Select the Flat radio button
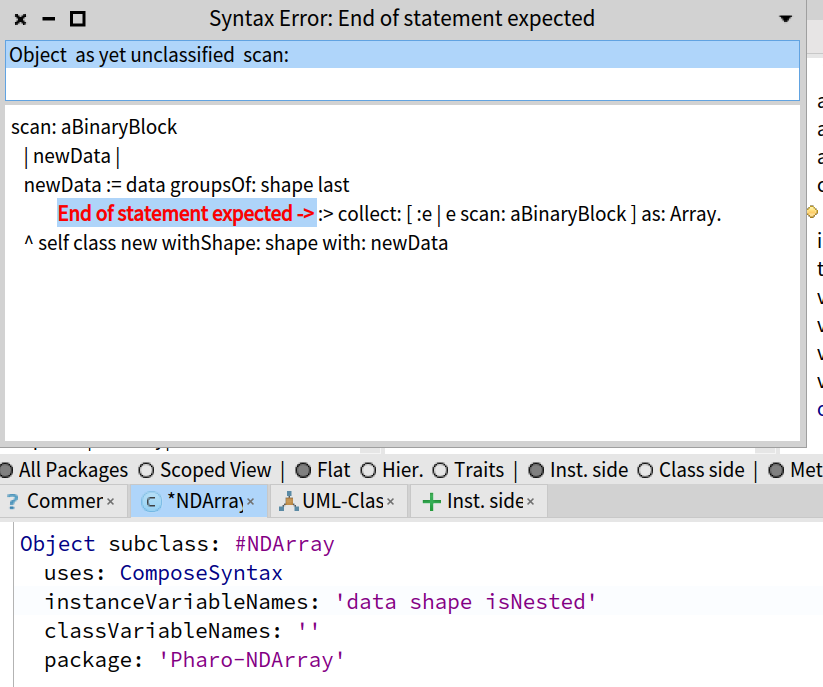Viewport: 823px width, 687px height. (303, 470)
